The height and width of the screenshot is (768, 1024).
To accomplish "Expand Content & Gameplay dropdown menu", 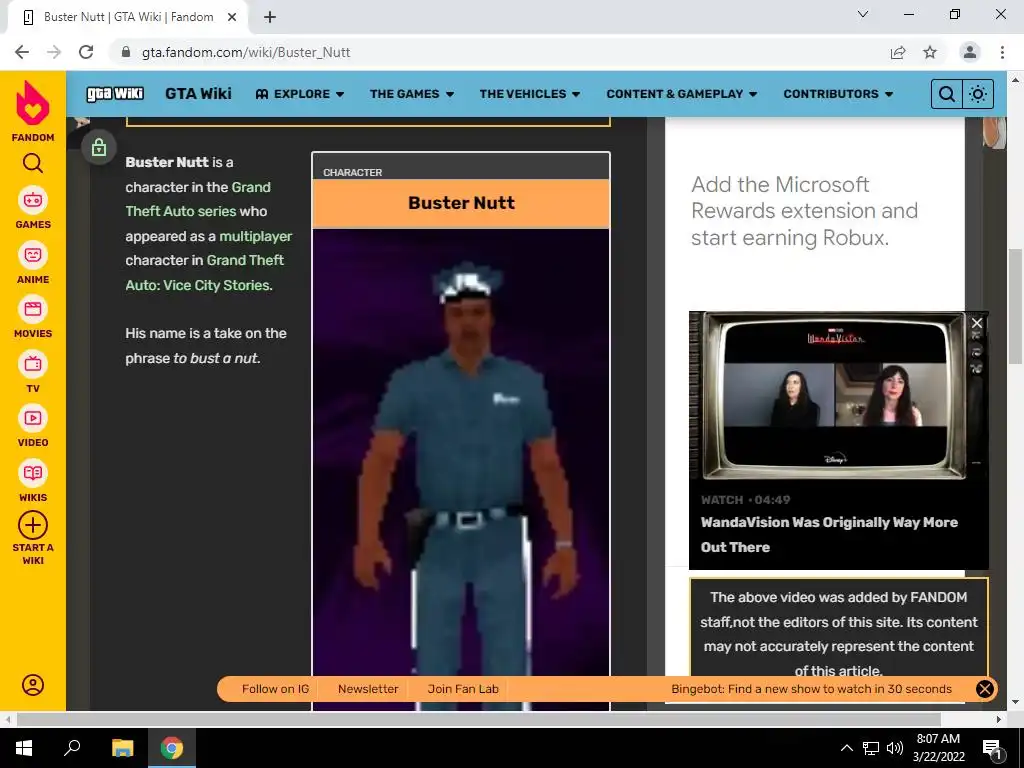I will point(682,94).
